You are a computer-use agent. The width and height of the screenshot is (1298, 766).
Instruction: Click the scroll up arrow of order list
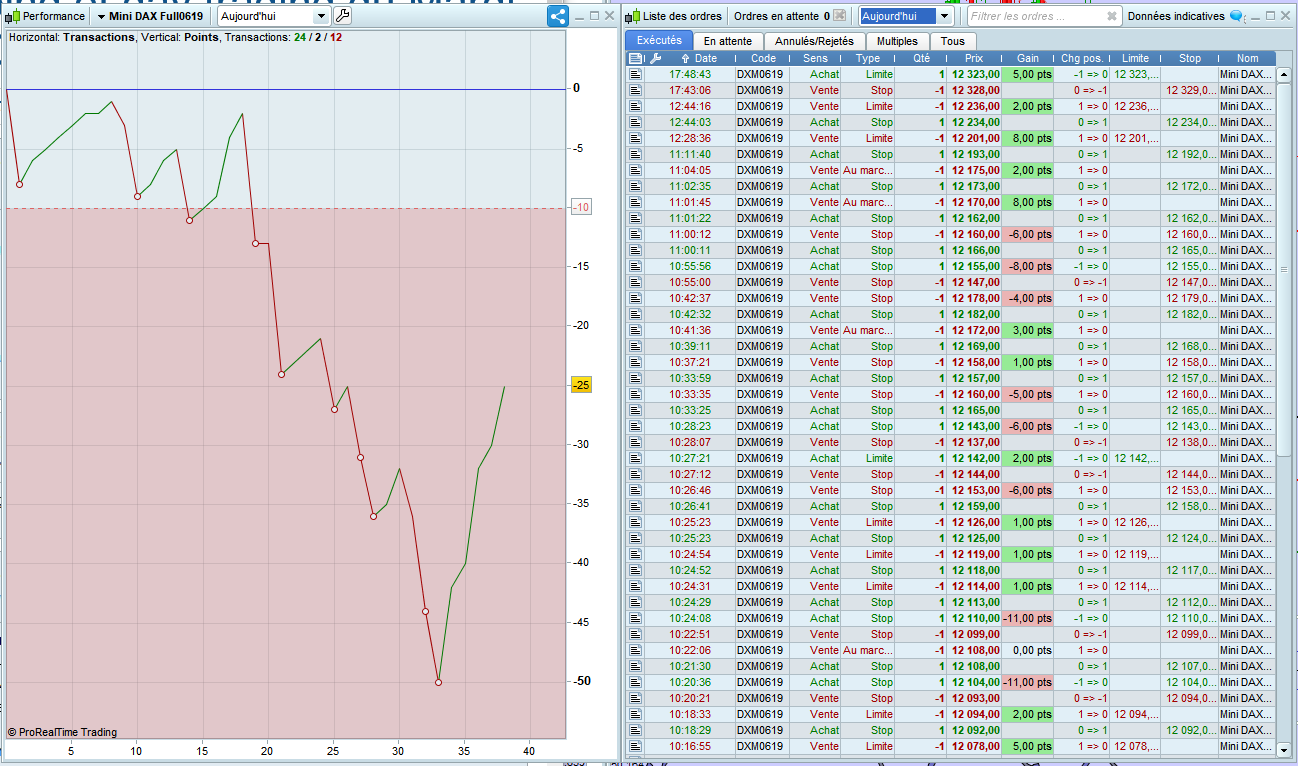[x=1284, y=73]
